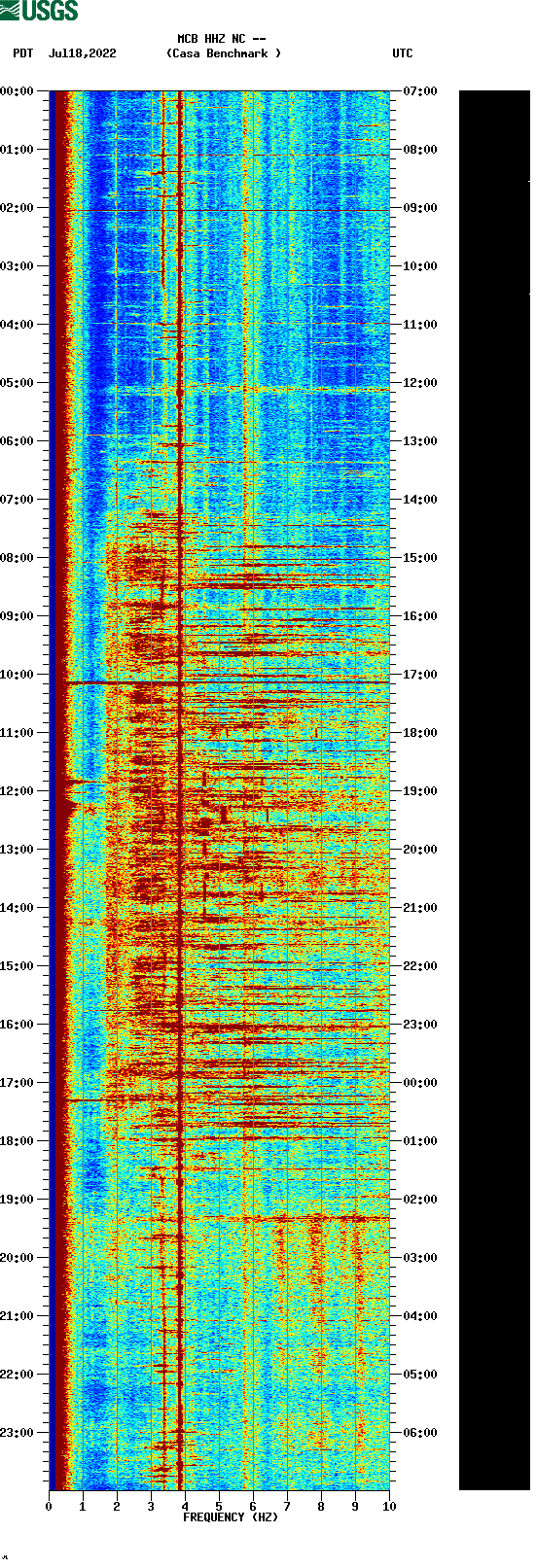
Task: Click the '15:00' label on UTC axis
Action: coord(420,558)
